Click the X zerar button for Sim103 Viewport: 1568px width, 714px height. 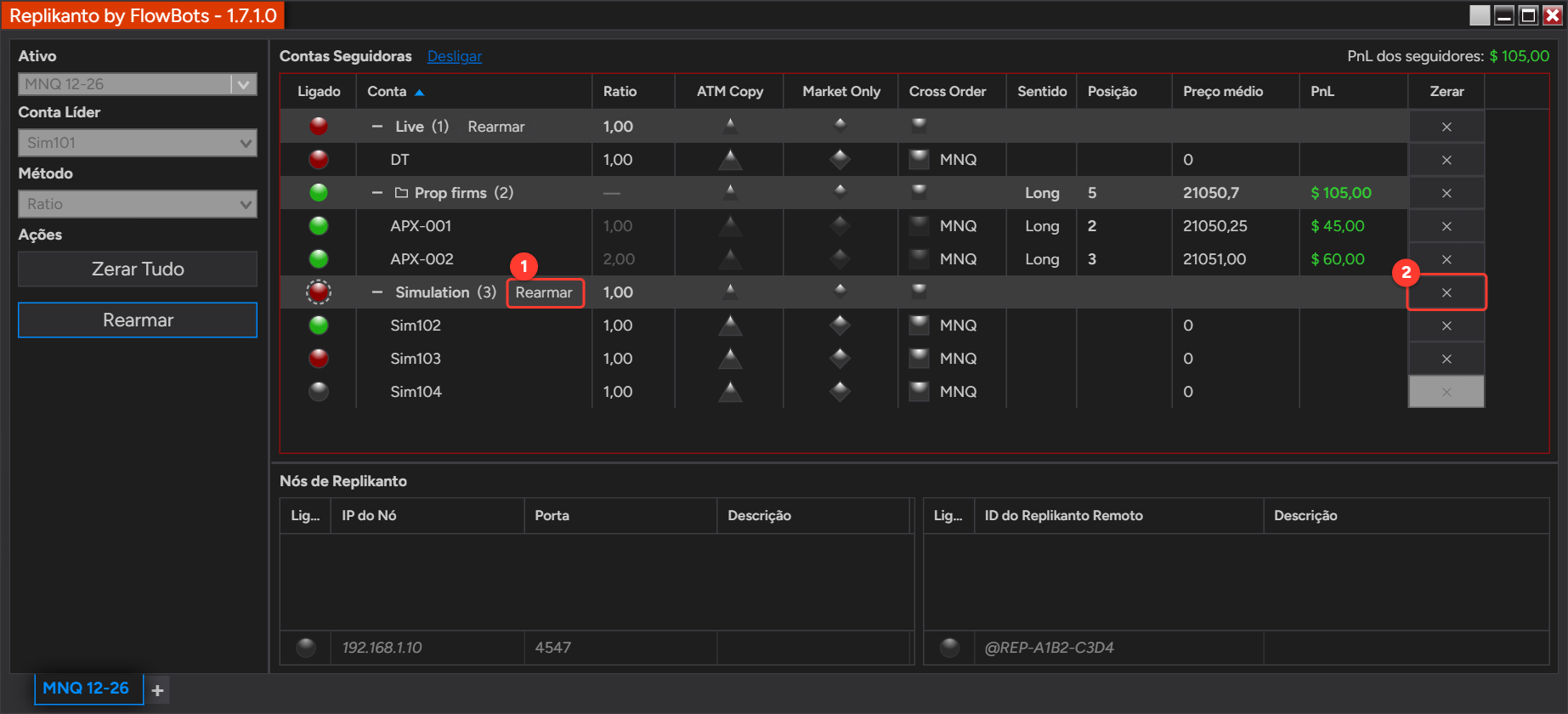pos(1446,359)
